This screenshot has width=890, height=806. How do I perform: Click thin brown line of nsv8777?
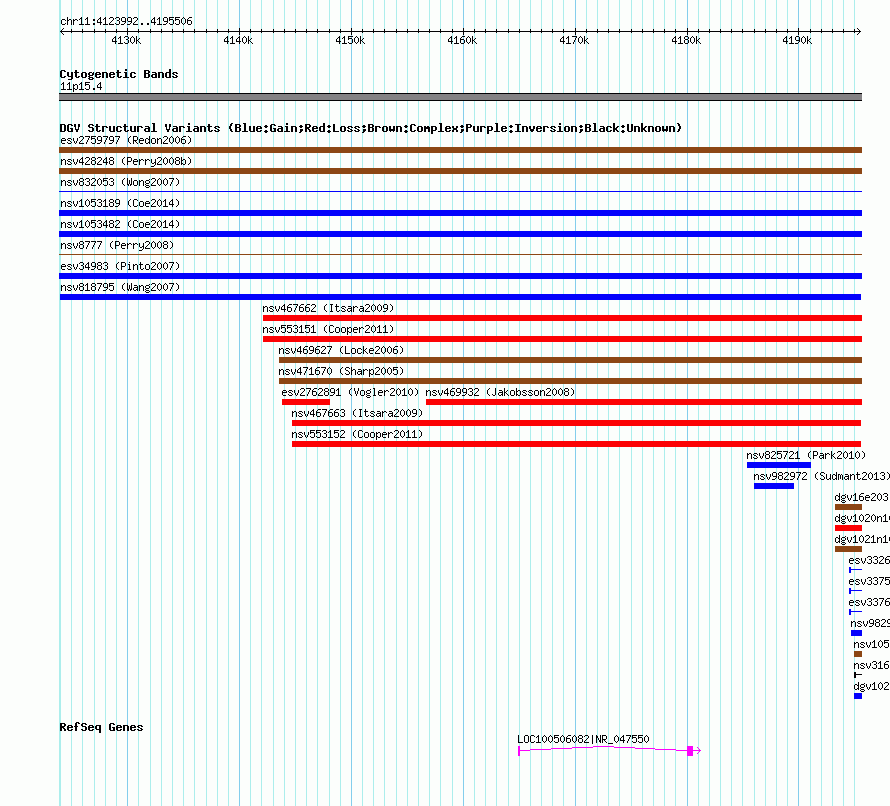460,255
